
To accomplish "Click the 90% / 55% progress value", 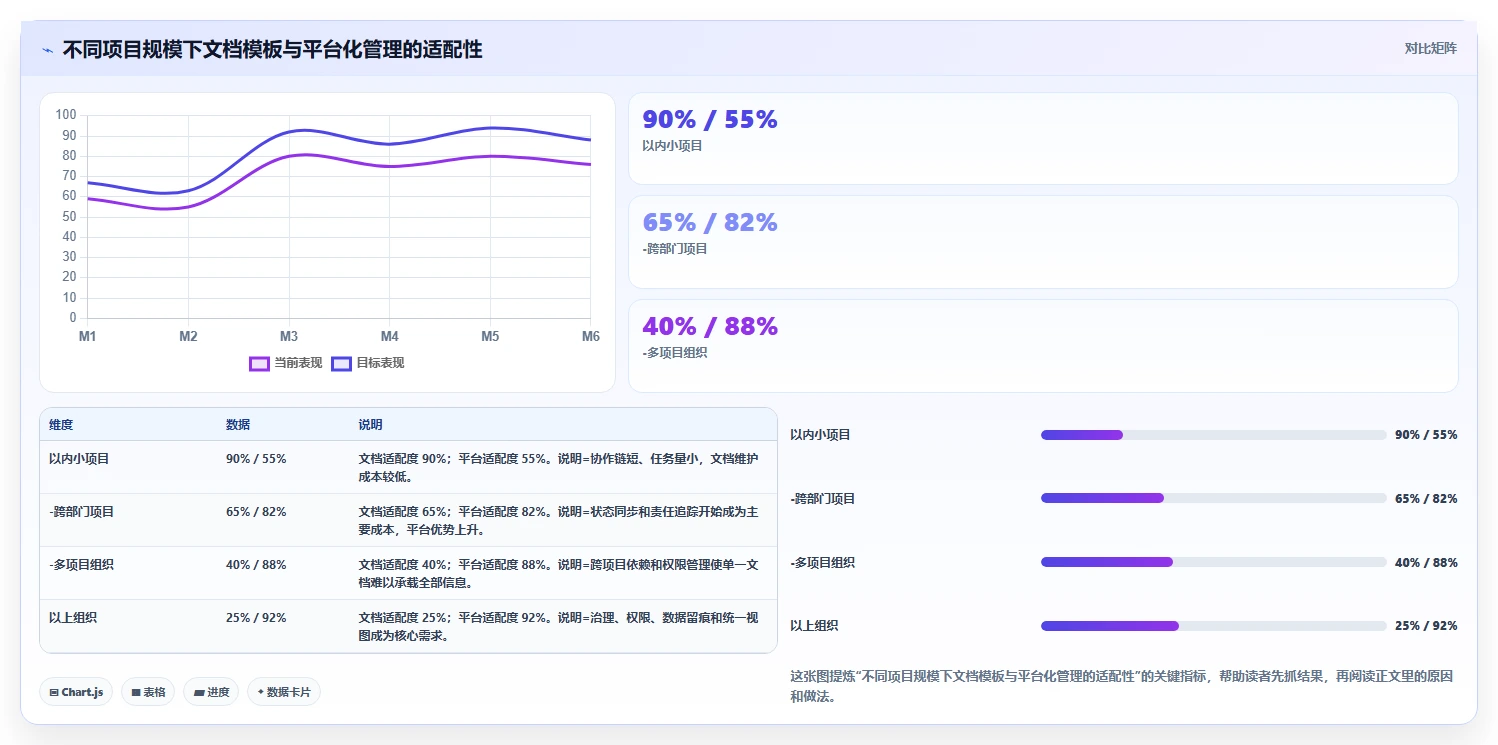I will tap(1426, 435).
